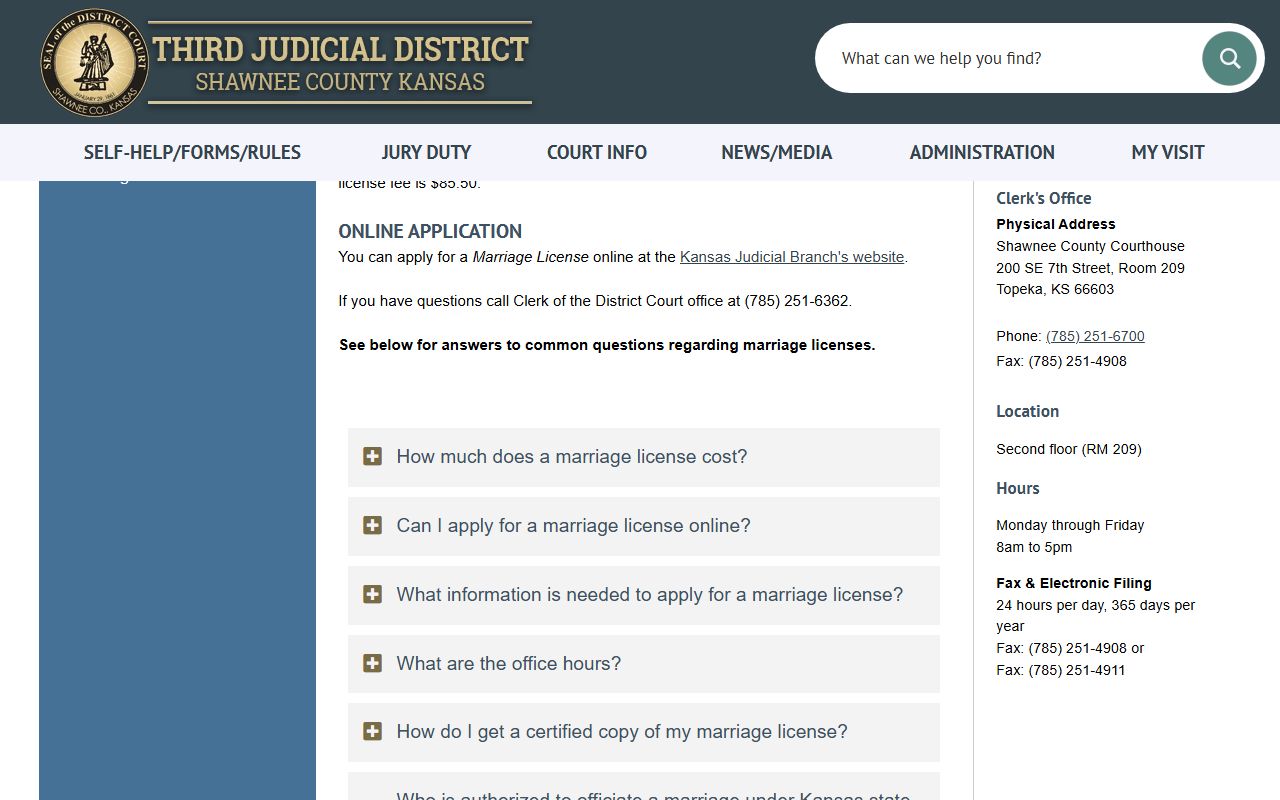The height and width of the screenshot is (800, 1280).
Task: Open the News/Media menu
Action: coord(777,152)
